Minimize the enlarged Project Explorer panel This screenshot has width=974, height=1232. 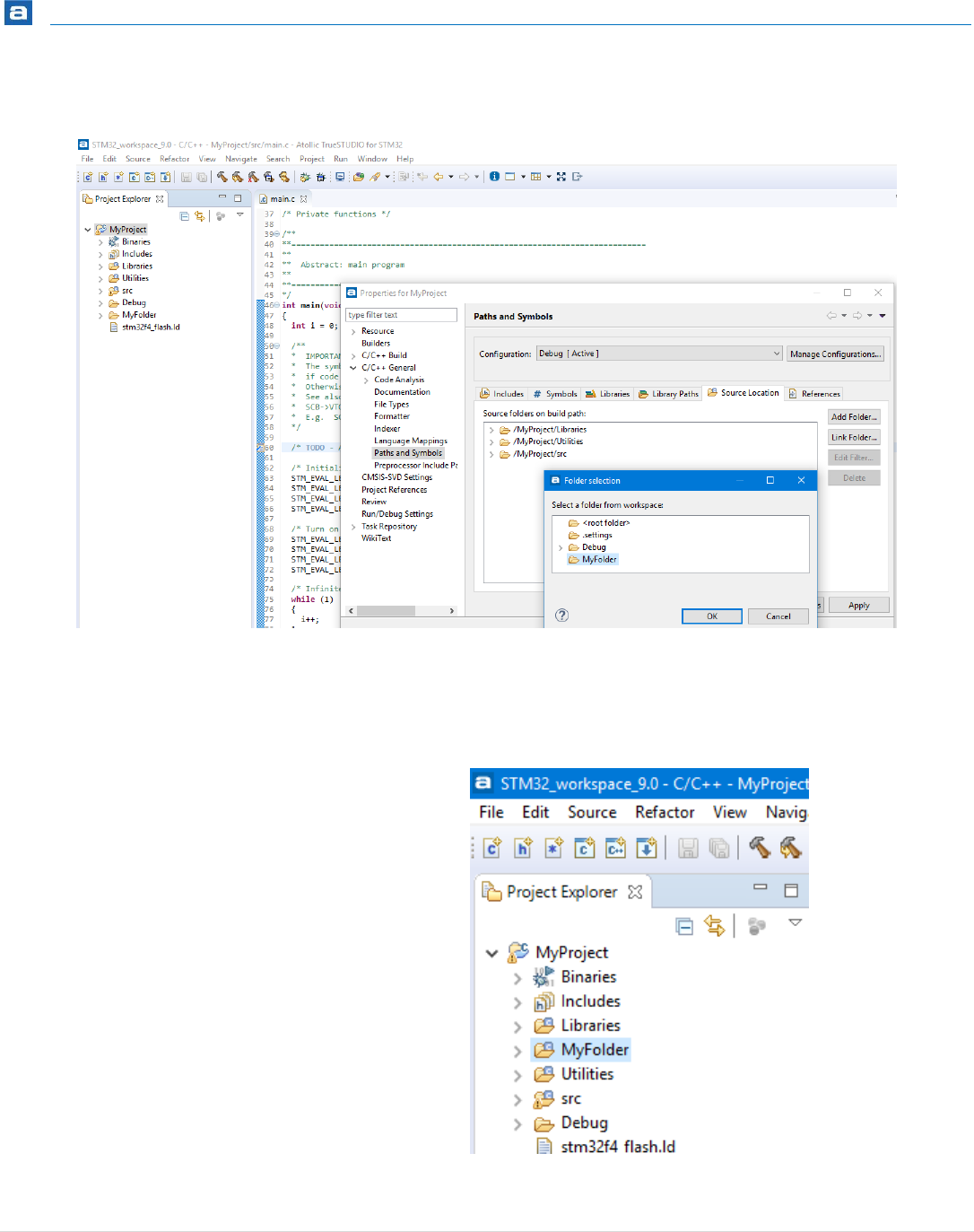pyautogui.click(x=761, y=887)
